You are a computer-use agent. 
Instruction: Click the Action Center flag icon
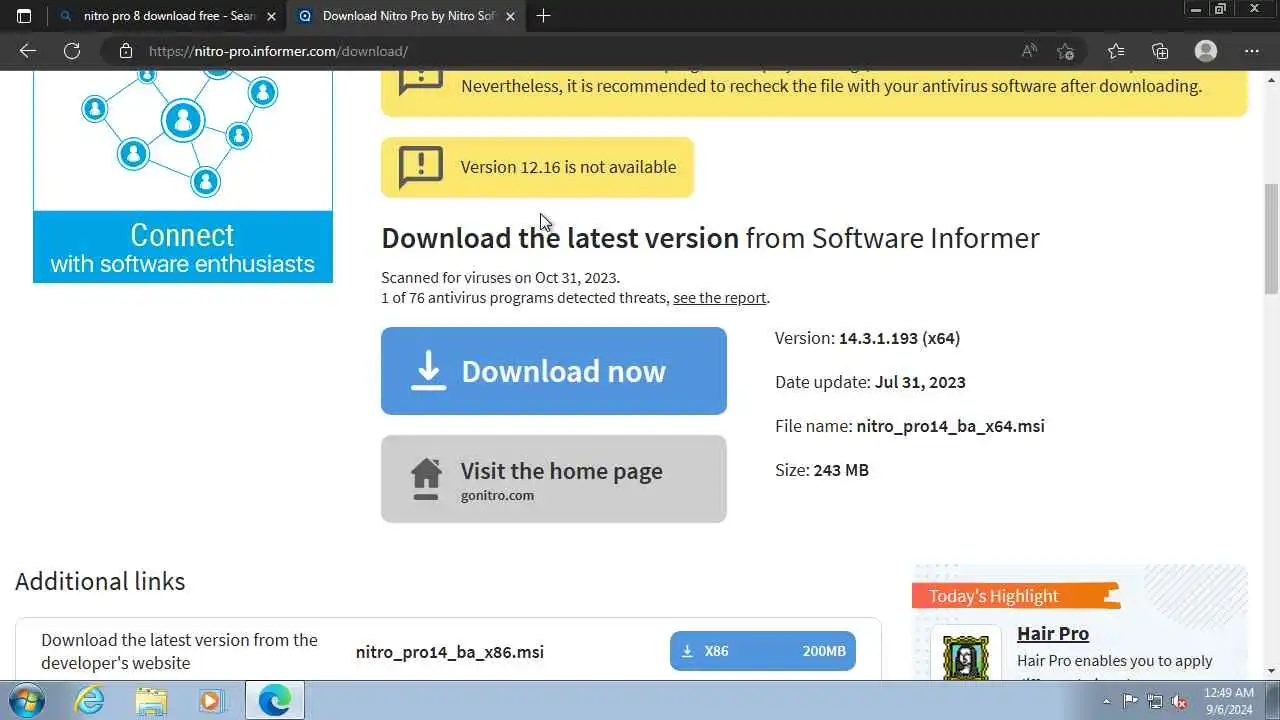[x=1131, y=701]
